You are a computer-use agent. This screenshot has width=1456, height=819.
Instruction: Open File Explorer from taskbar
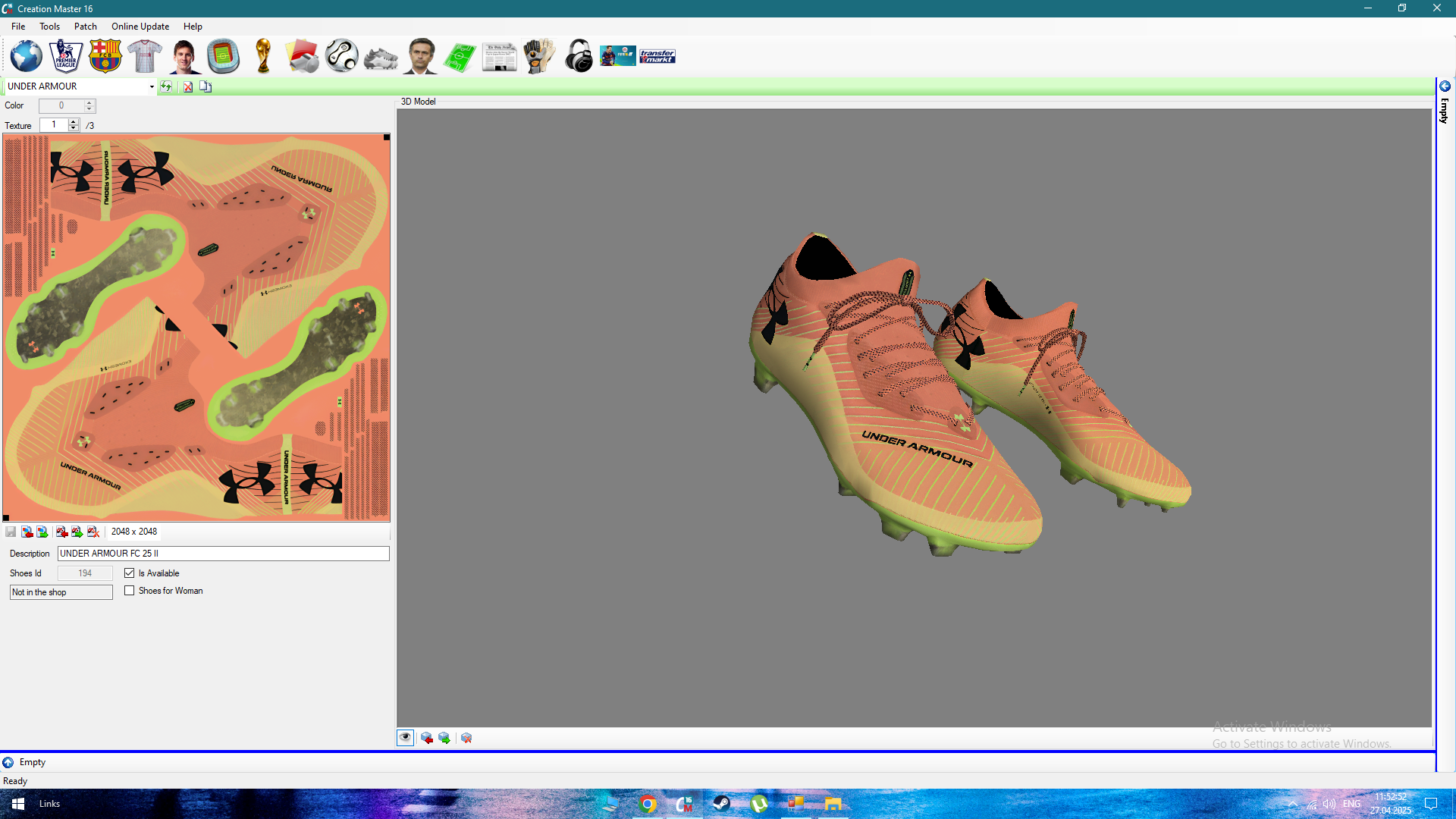833,804
